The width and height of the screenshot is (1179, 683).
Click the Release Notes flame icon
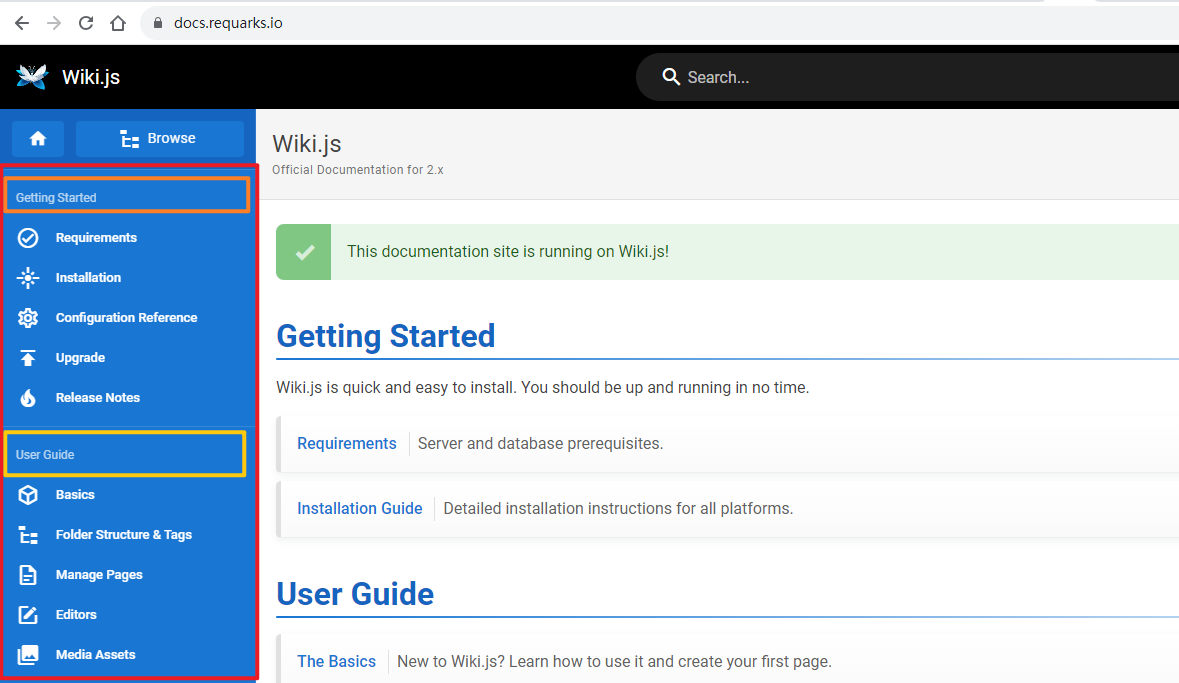pyautogui.click(x=28, y=398)
